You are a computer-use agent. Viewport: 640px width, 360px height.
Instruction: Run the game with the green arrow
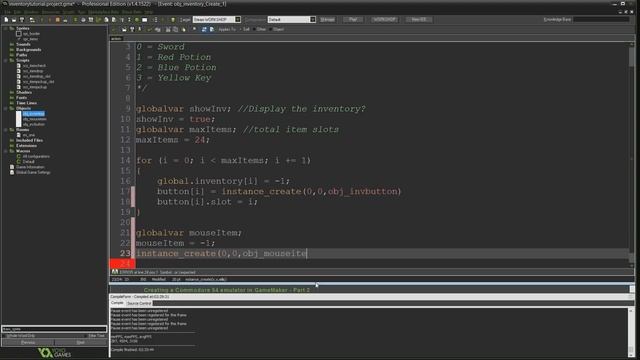(x=42, y=20)
